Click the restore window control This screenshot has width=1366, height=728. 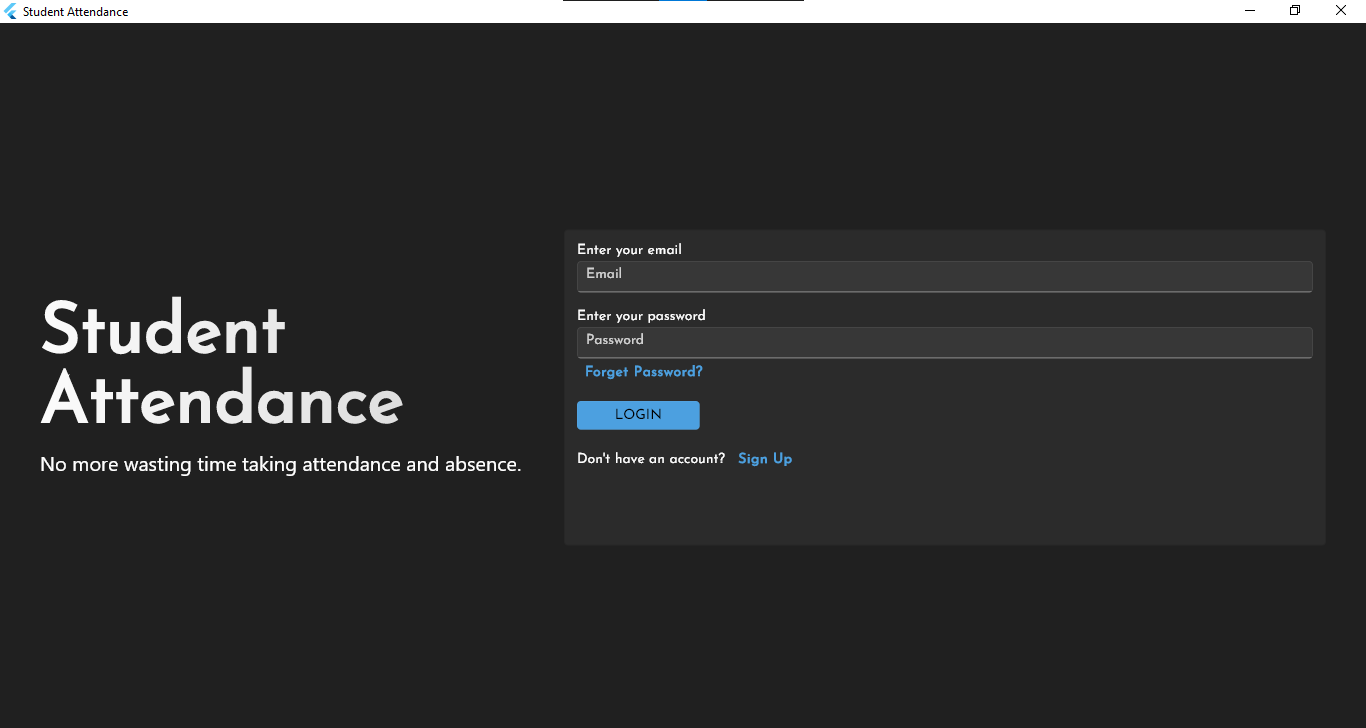point(1295,10)
